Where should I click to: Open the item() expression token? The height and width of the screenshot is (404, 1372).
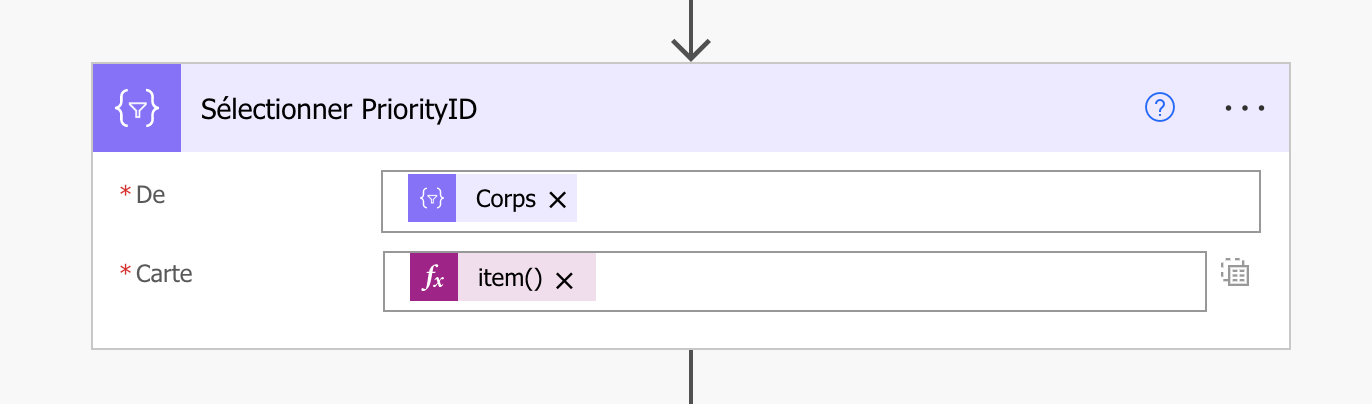tap(510, 280)
